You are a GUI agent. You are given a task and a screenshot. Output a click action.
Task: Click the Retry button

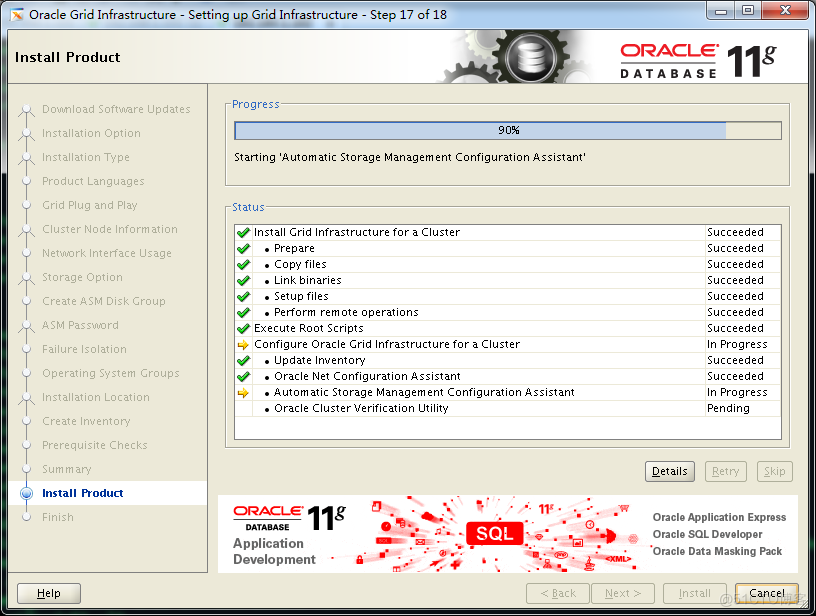(x=725, y=471)
